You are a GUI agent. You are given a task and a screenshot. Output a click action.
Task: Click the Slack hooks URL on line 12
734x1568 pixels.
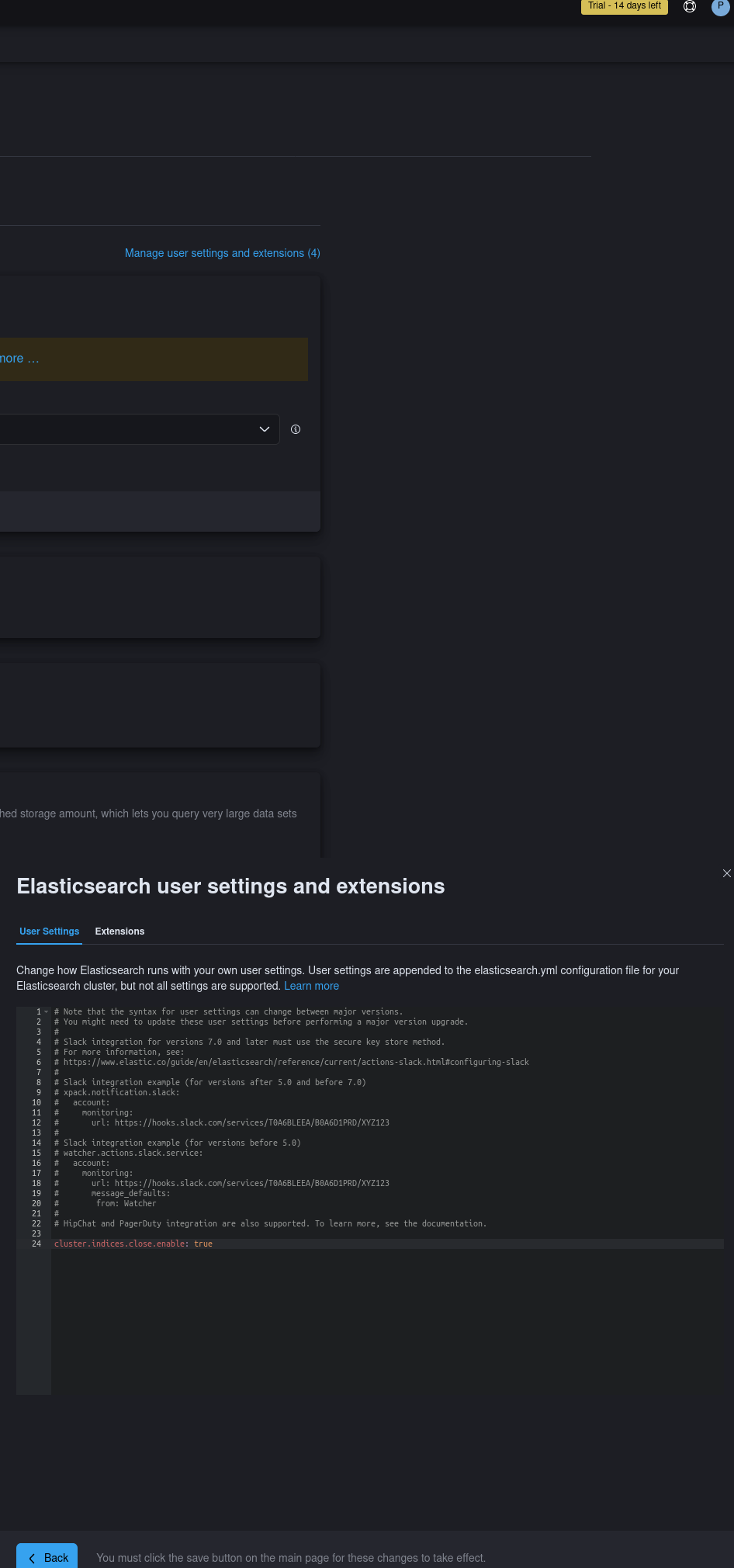(x=252, y=1123)
